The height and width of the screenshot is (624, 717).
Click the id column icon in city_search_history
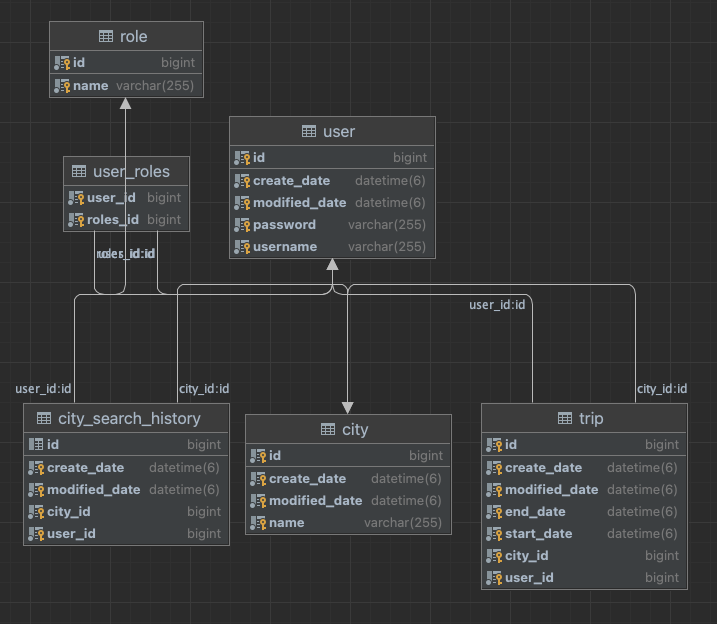(x=36, y=444)
